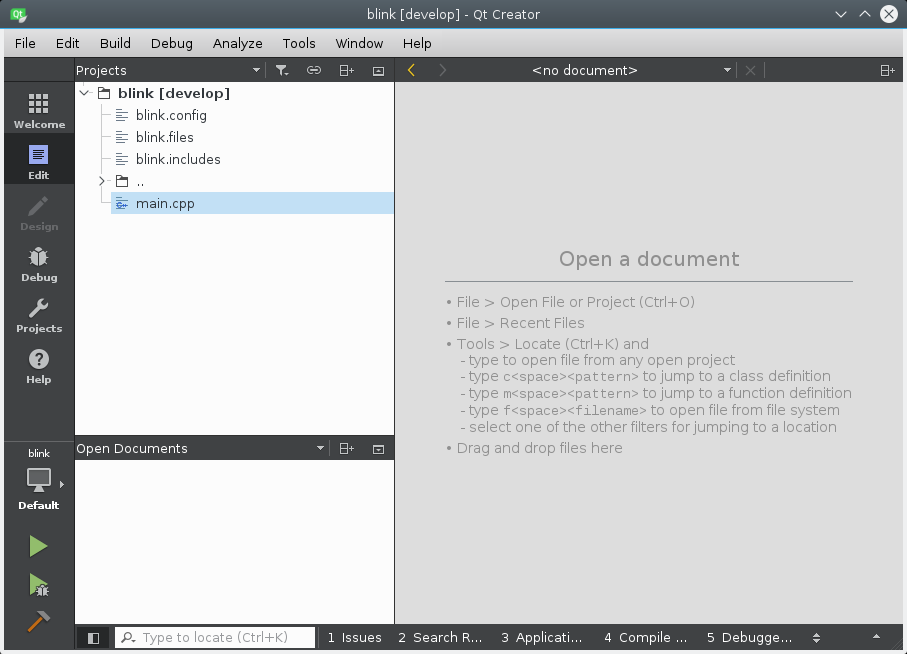Collapse the blink [develop] project node
The image size is (907, 654).
tap(85, 93)
